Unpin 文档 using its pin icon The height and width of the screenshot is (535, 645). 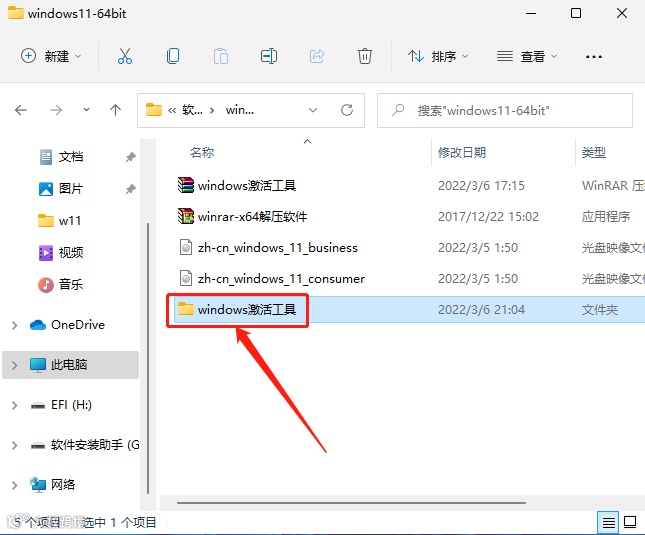130,157
